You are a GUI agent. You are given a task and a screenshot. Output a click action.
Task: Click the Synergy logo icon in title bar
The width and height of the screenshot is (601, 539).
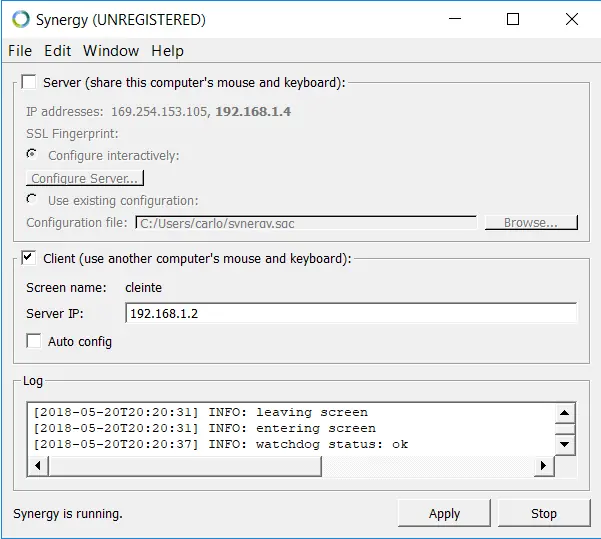click(20, 19)
